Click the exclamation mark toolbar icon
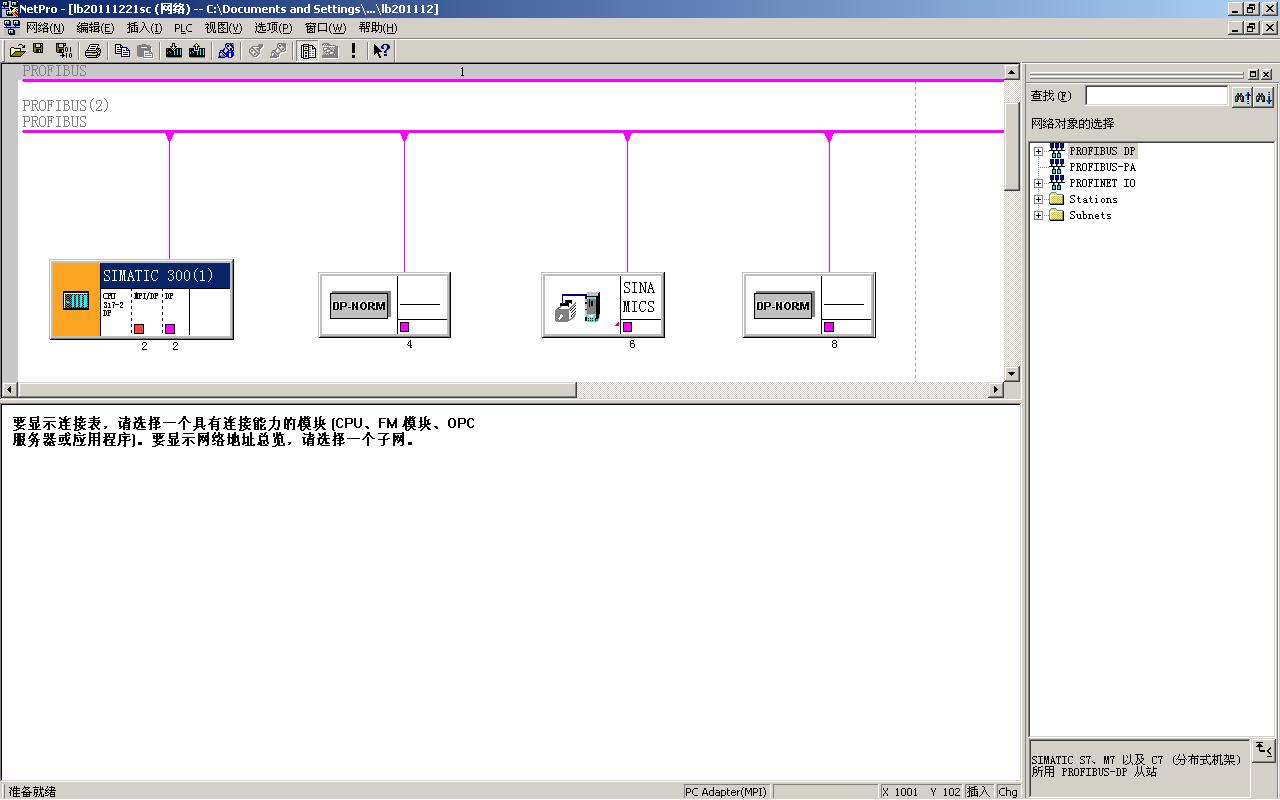 pyautogui.click(x=353, y=50)
